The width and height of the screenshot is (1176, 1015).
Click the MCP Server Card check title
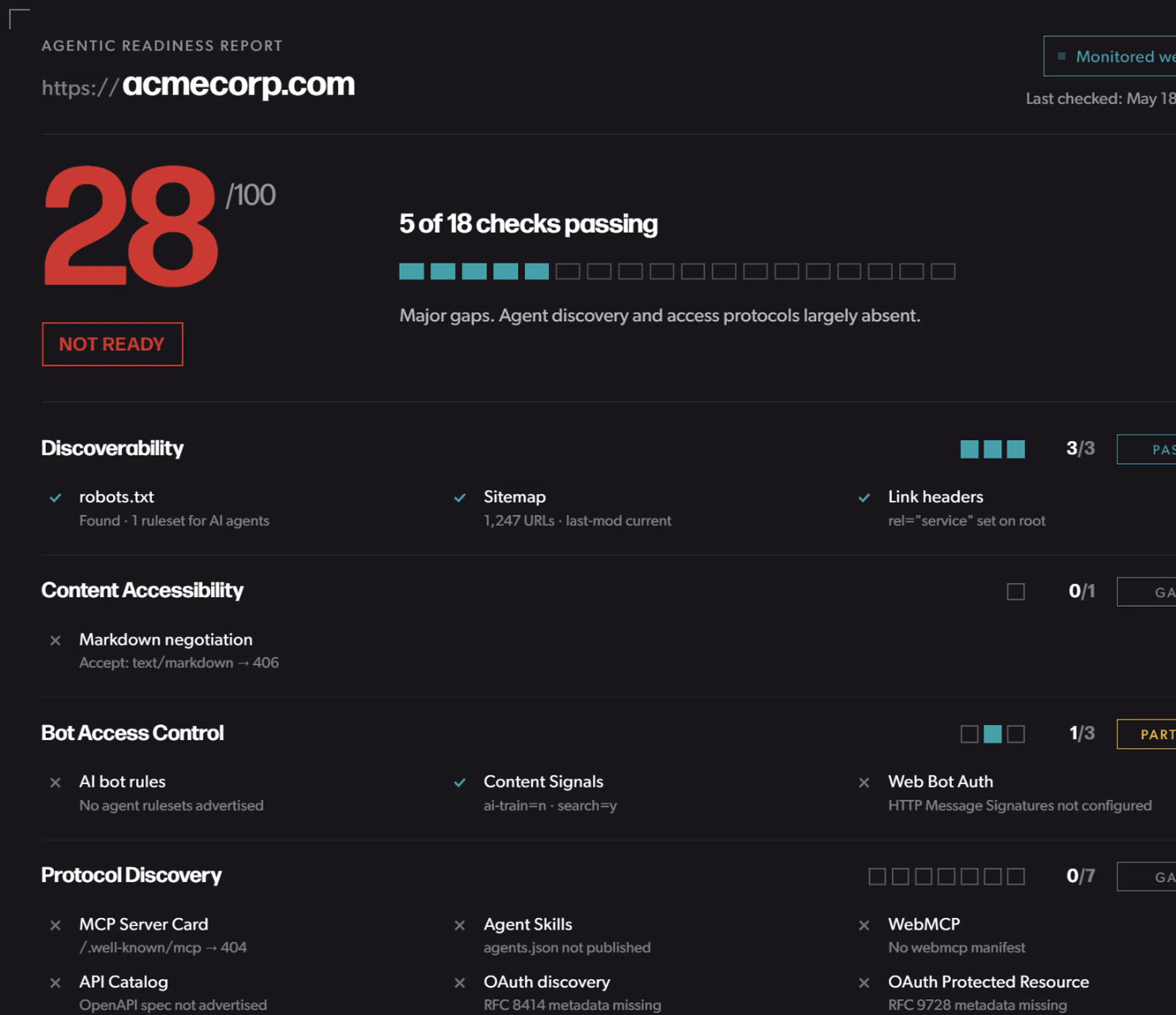[x=144, y=924]
